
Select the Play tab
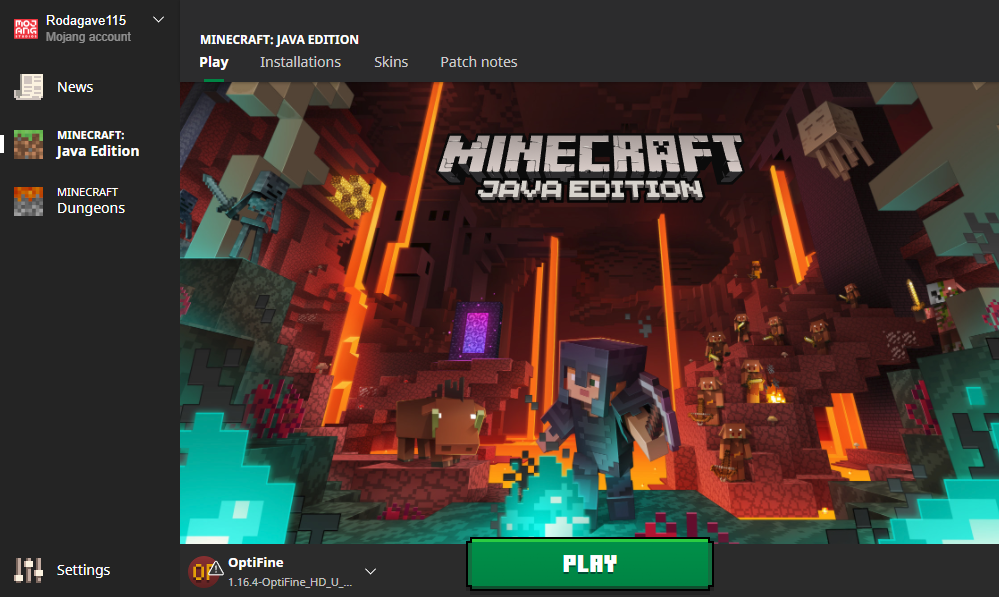[x=214, y=62]
